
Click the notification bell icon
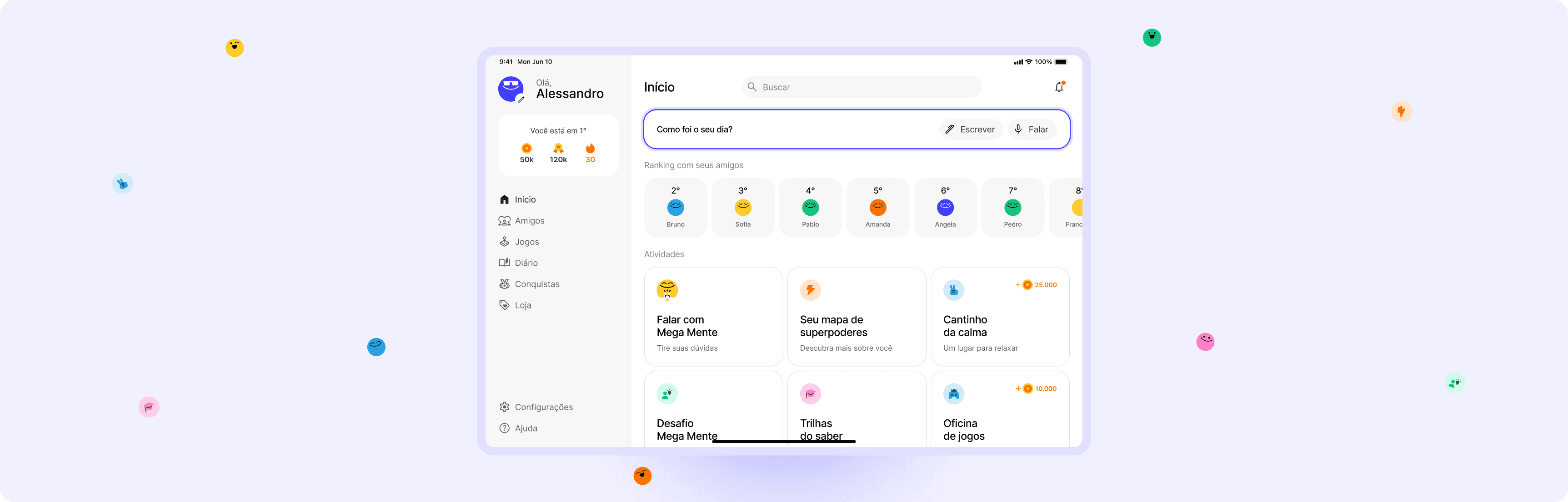[1059, 87]
